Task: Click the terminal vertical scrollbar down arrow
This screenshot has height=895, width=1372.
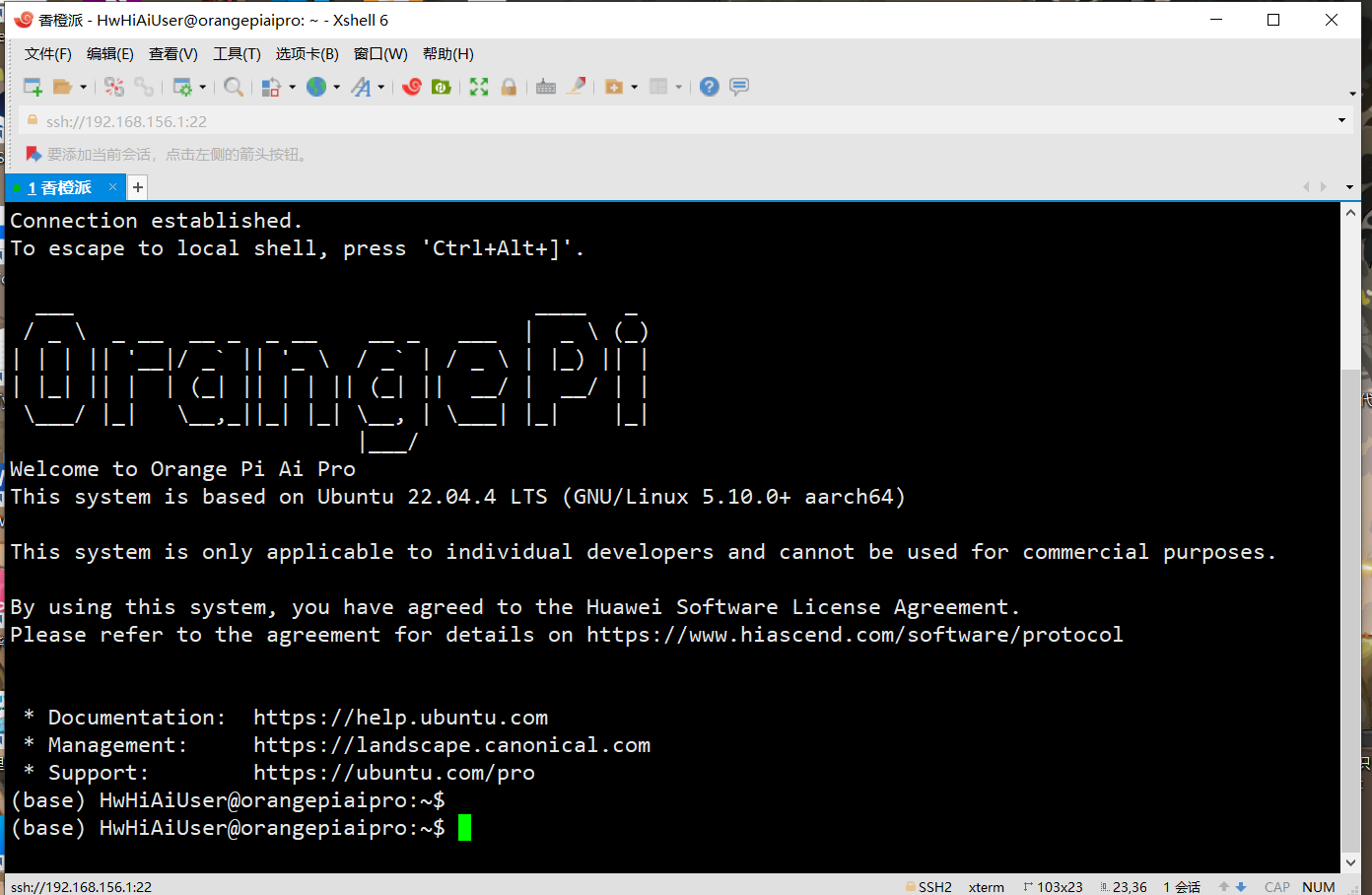Action: (1350, 862)
